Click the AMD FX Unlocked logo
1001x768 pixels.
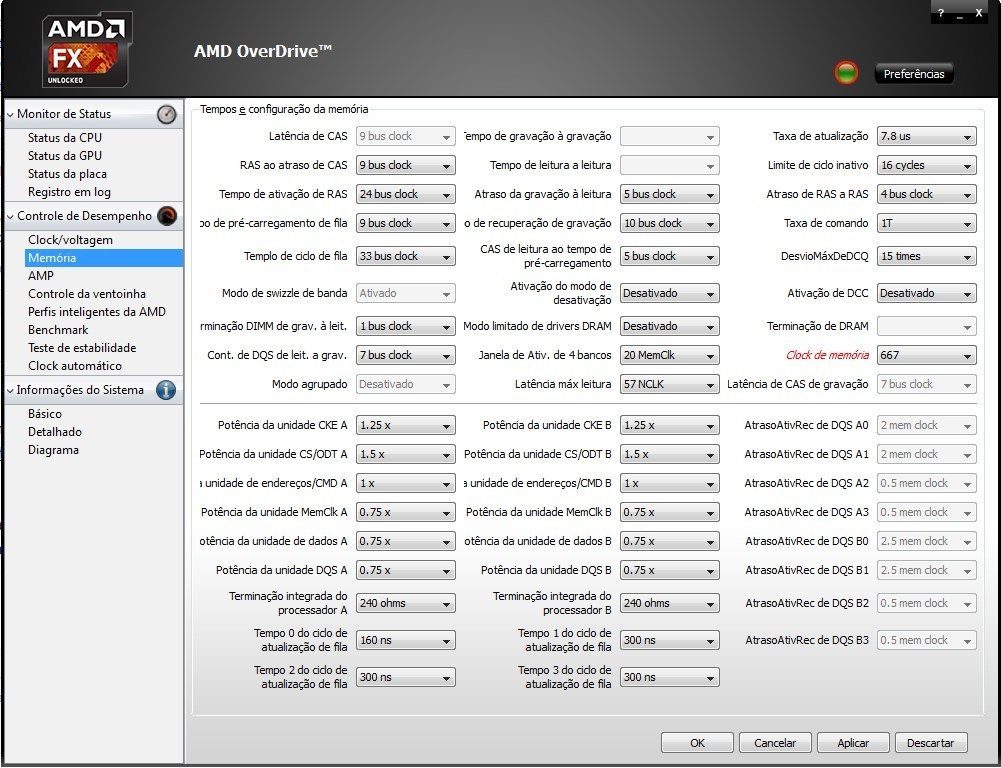86,50
